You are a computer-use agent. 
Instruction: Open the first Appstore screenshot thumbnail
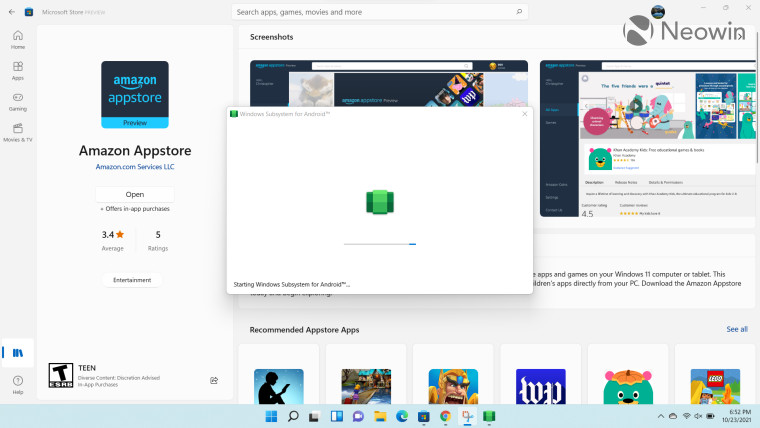pyautogui.click(x=389, y=83)
